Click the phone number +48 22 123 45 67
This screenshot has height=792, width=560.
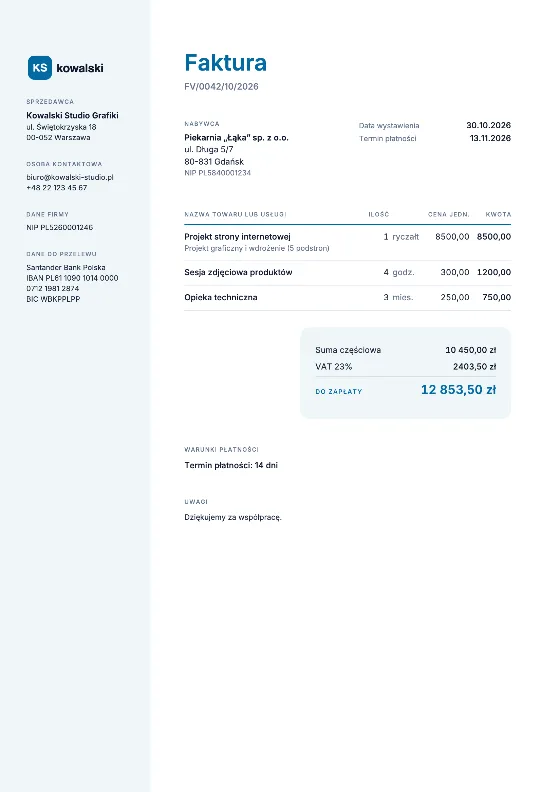[x=57, y=187]
